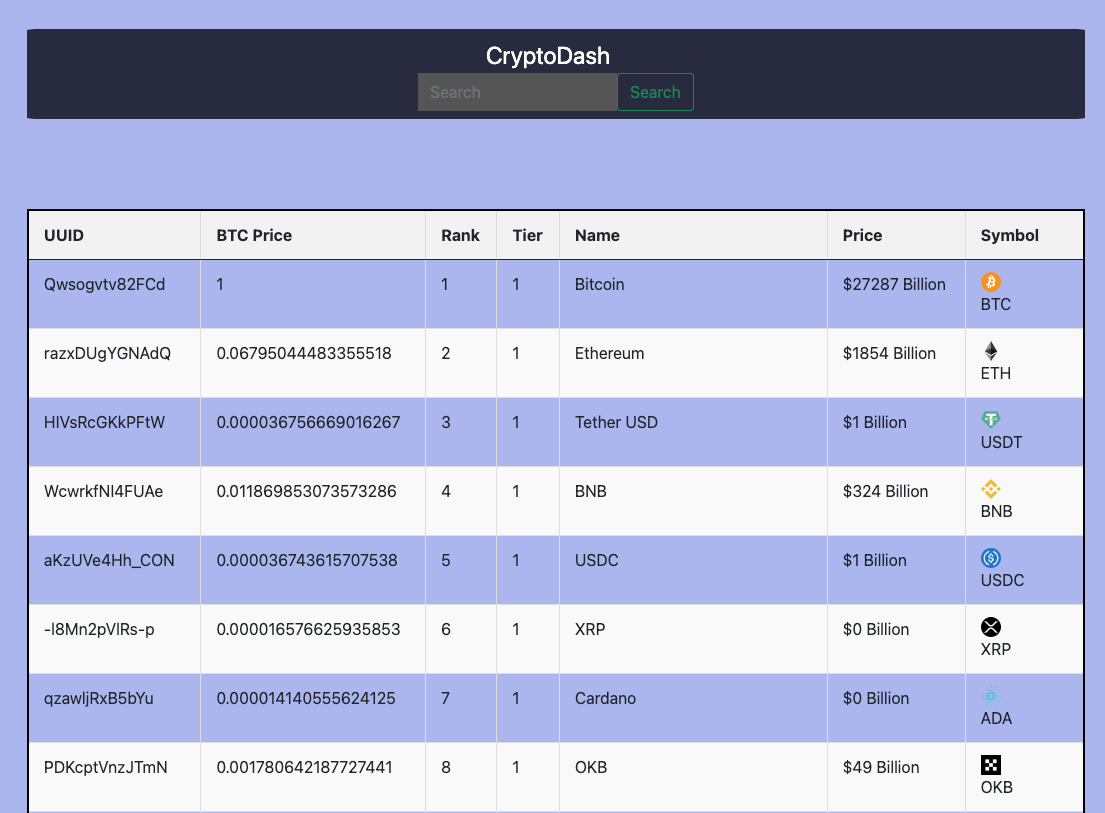This screenshot has height=813, width=1105.
Task: Click the Ethereum name cell
Action: tap(609, 353)
